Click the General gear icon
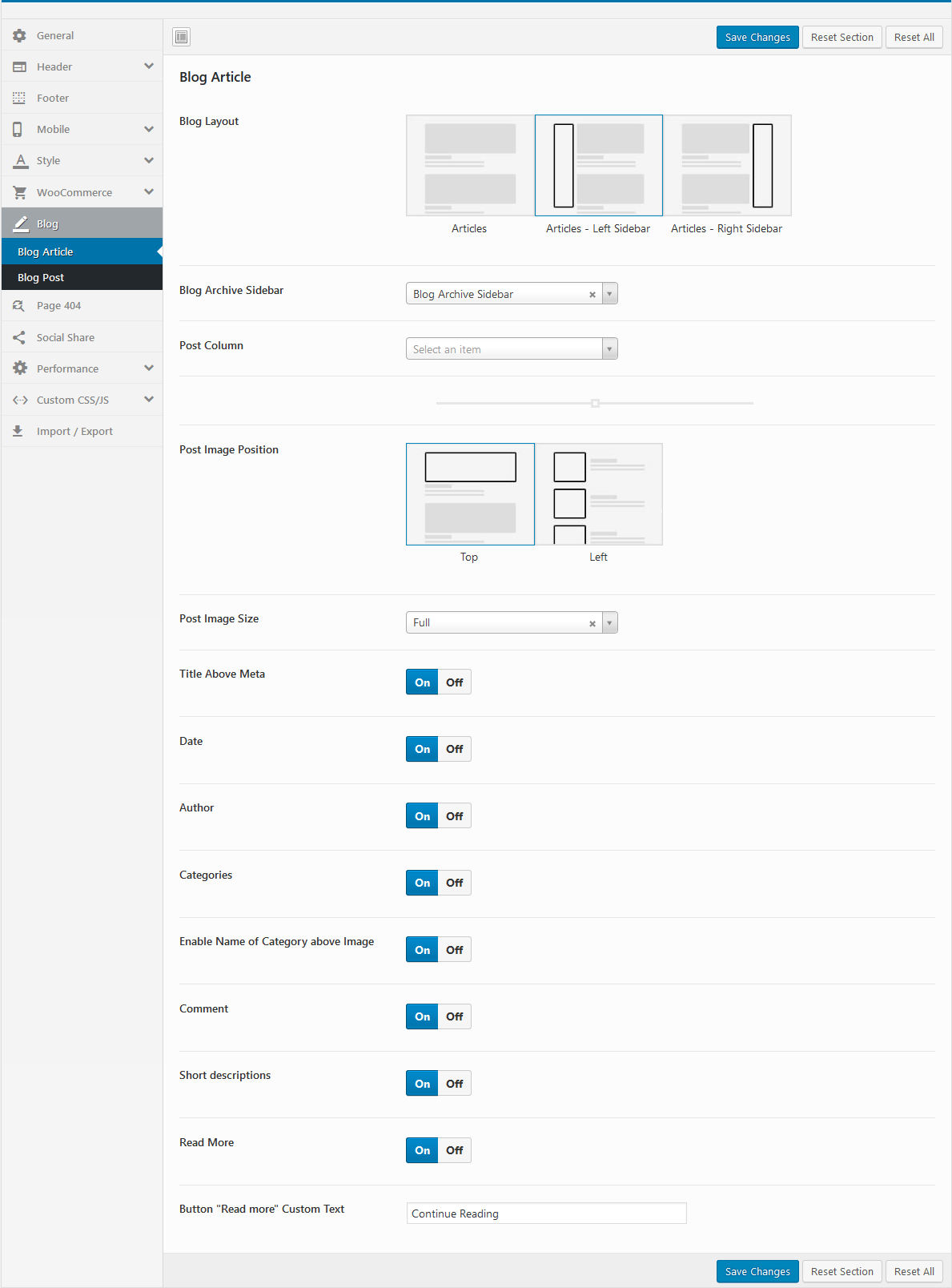This screenshot has width=952, height=1288. [19, 35]
